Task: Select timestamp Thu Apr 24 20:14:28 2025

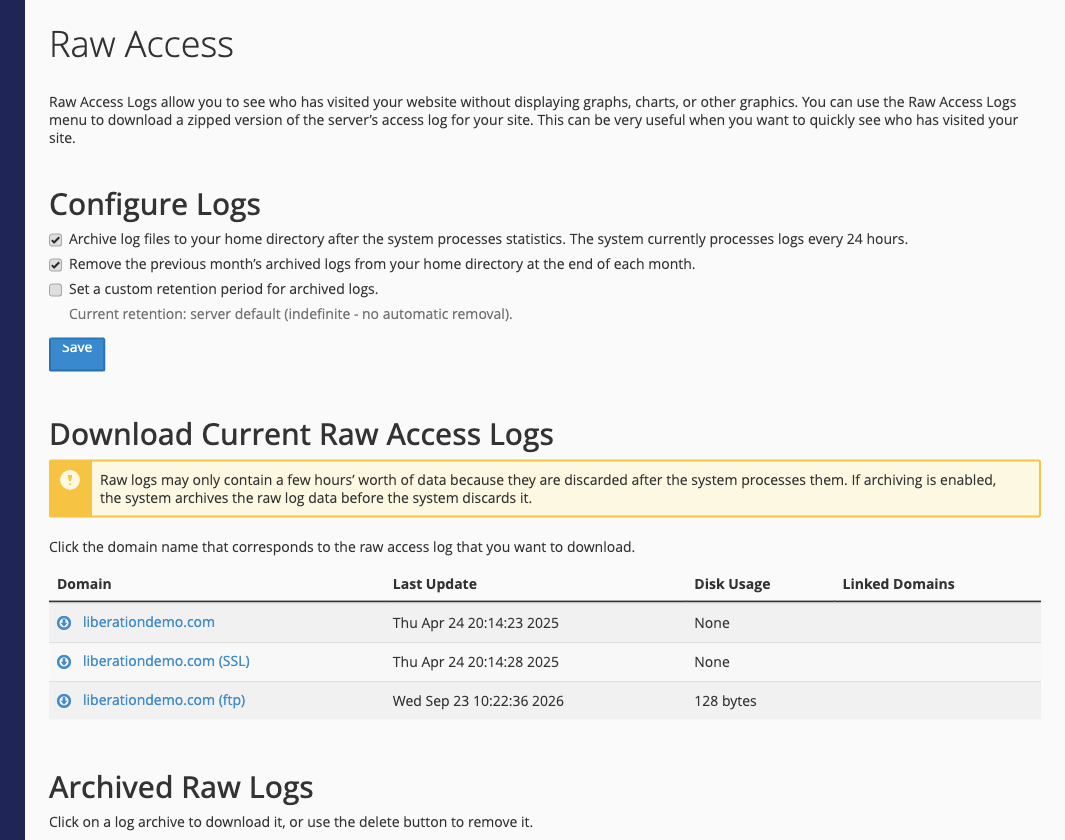Action: tap(475, 662)
